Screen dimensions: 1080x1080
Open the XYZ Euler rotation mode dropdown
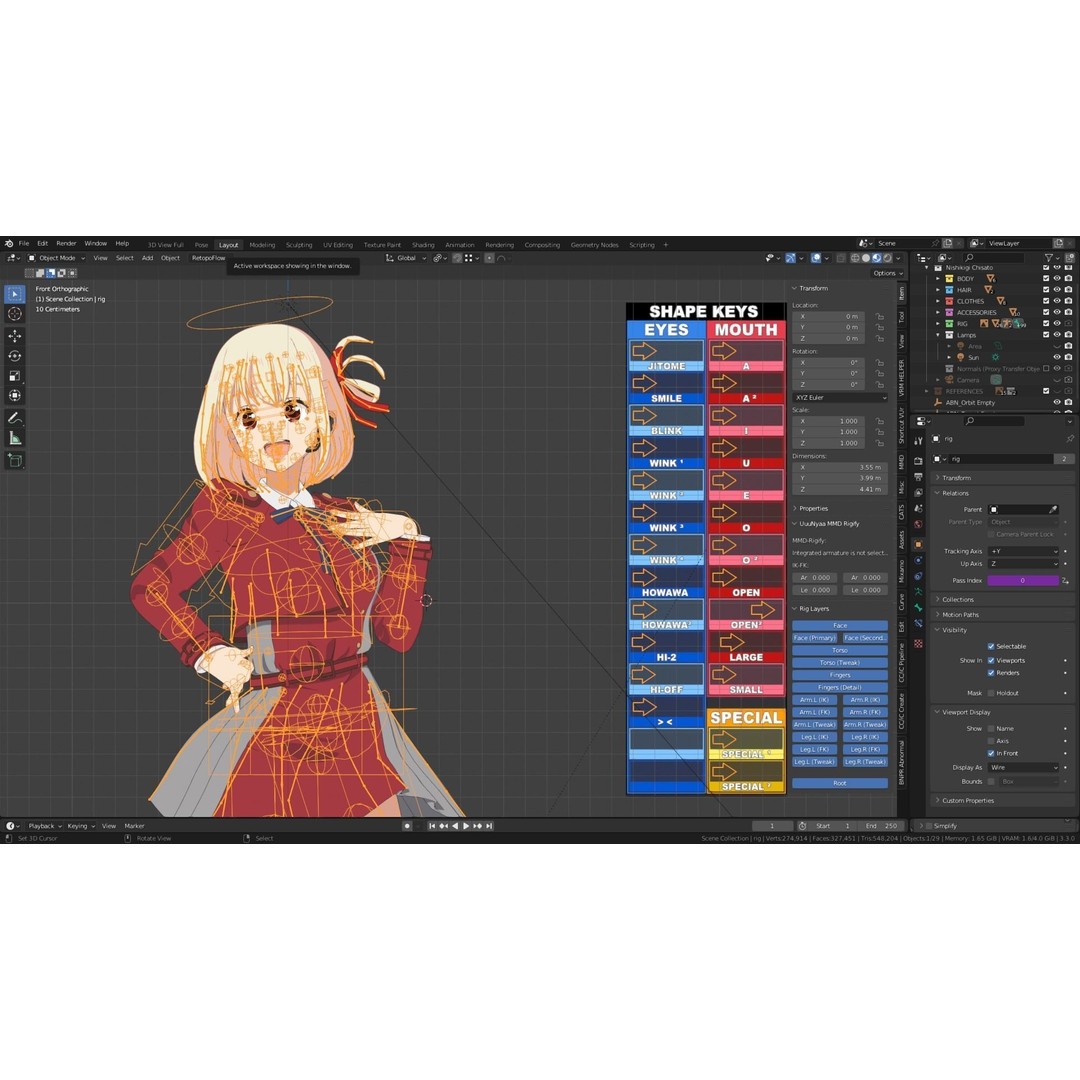(840, 398)
